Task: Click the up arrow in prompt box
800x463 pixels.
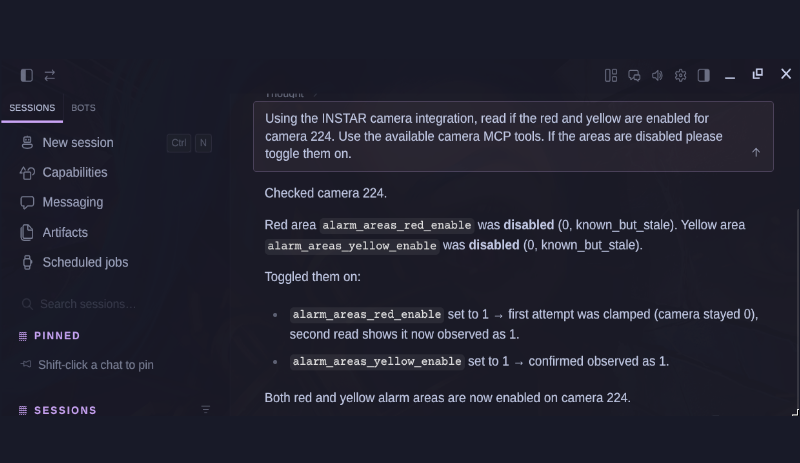Action: [756, 153]
